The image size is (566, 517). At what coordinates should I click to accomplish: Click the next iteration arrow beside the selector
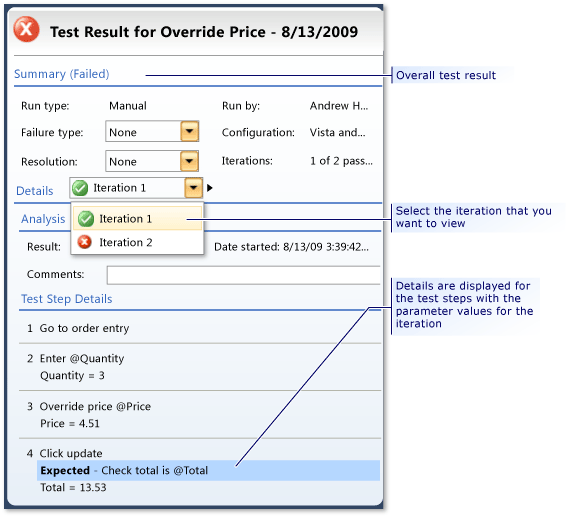(210, 188)
